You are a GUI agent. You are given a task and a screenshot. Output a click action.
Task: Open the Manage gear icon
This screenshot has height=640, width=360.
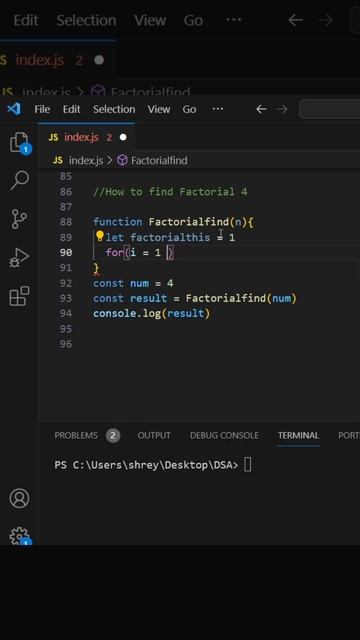20,536
